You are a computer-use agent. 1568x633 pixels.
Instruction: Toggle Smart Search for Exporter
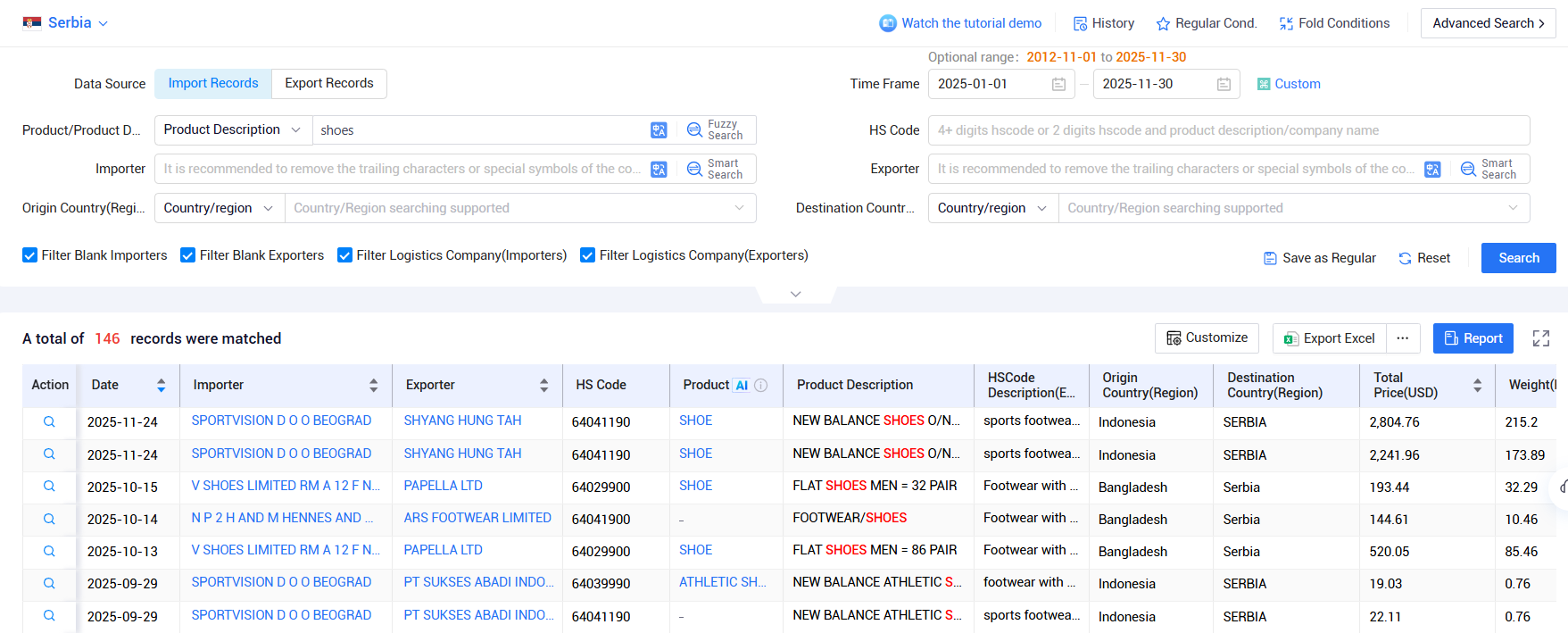tap(1489, 169)
